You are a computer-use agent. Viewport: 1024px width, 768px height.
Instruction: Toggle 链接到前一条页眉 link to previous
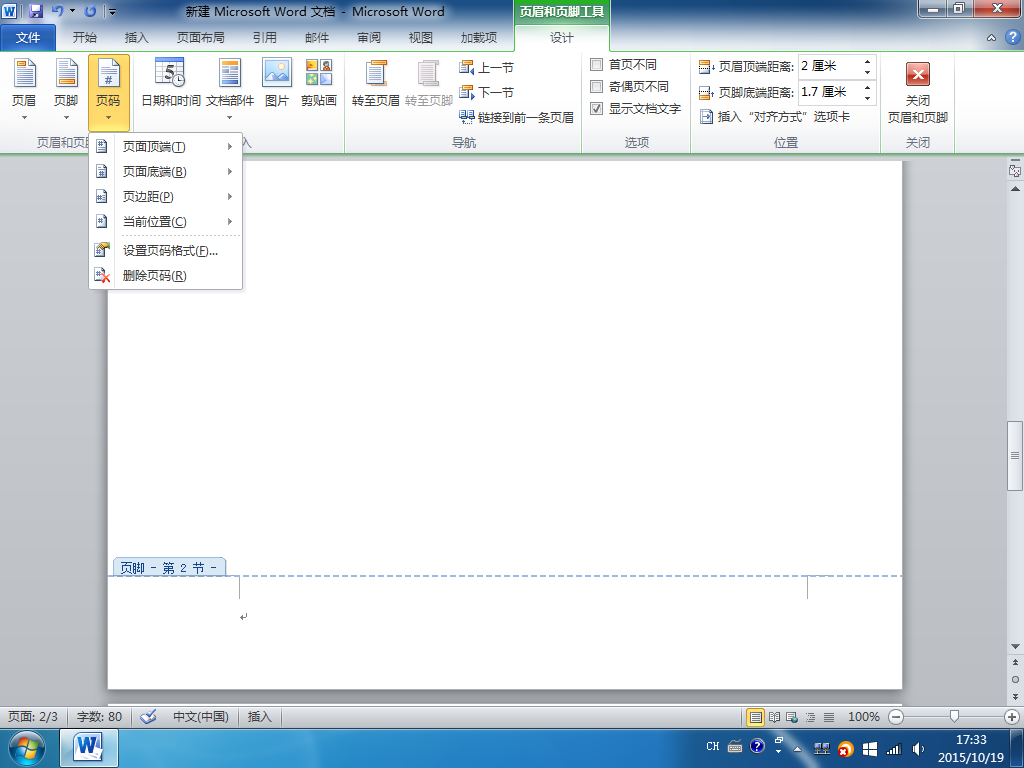coord(516,118)
